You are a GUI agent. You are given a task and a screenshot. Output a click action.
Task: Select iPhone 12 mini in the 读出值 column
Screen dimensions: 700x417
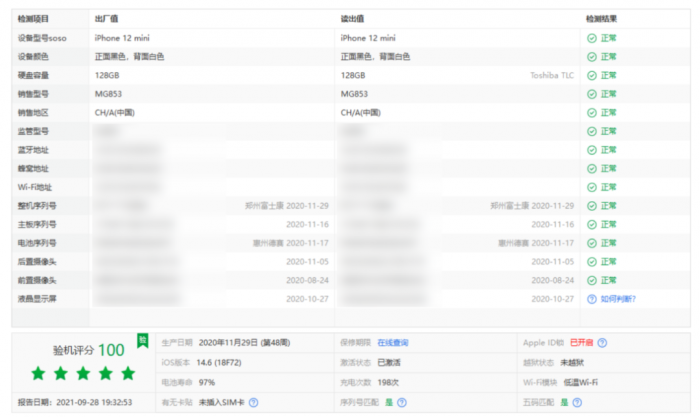click(368, 38)
